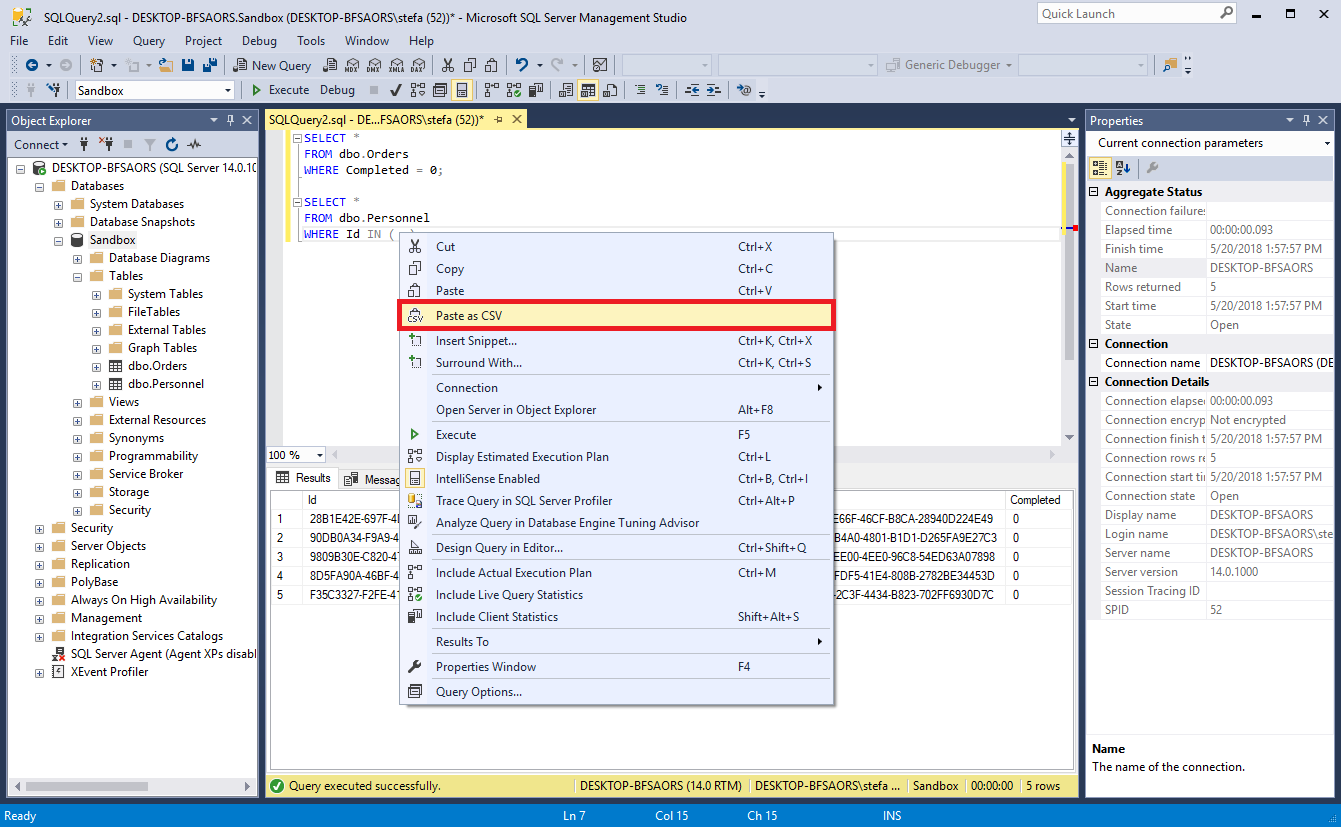
Task: Open the Sandbox database dropdown
Action: (x=226, y=90)
